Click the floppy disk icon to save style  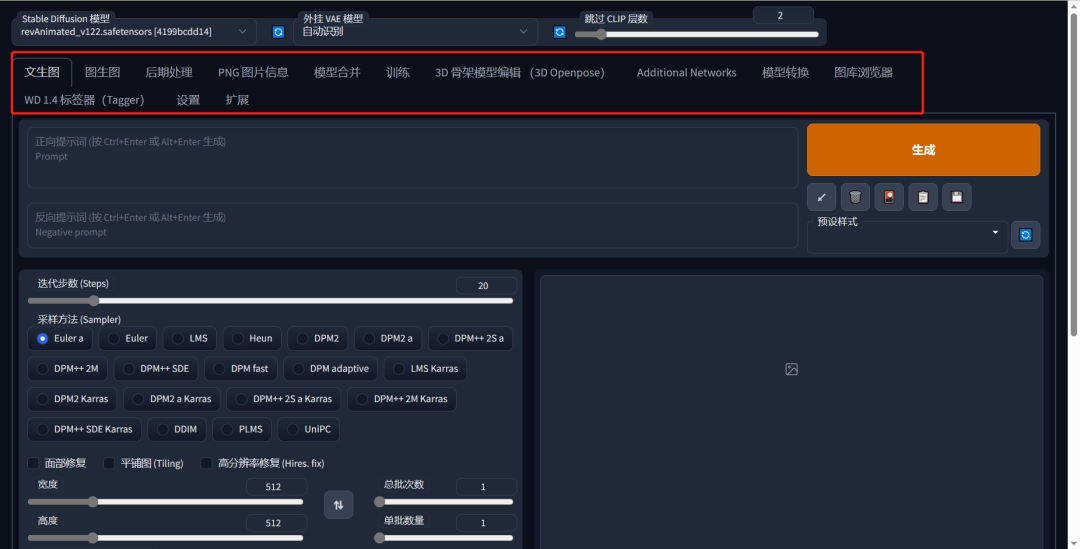tap(957, 197)
